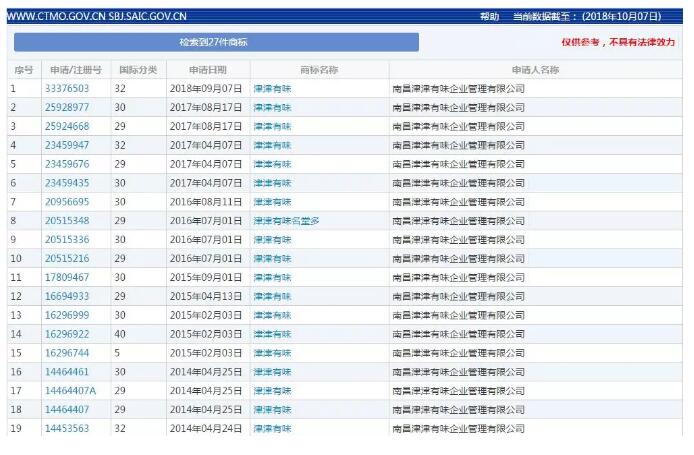Click the 检索到27件商标 result bar
Image resolution: width=694 pixels, height=455 pixels.
point(216,42)
